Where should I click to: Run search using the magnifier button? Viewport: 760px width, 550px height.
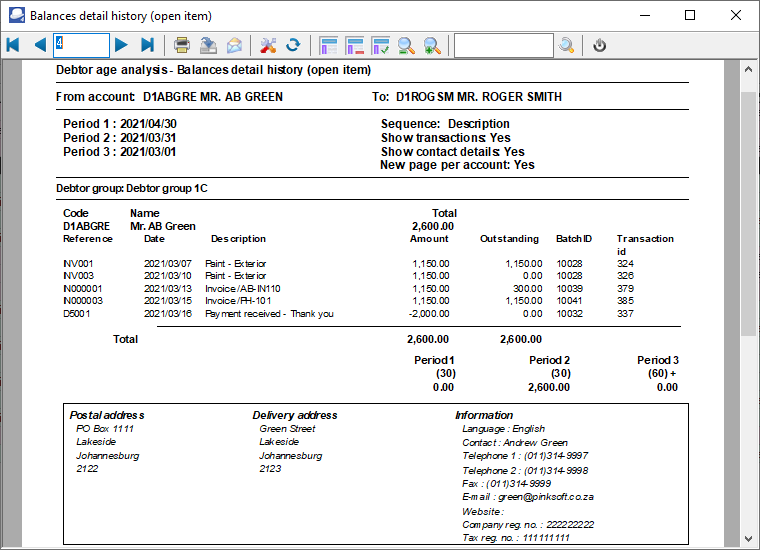point(567,45)
